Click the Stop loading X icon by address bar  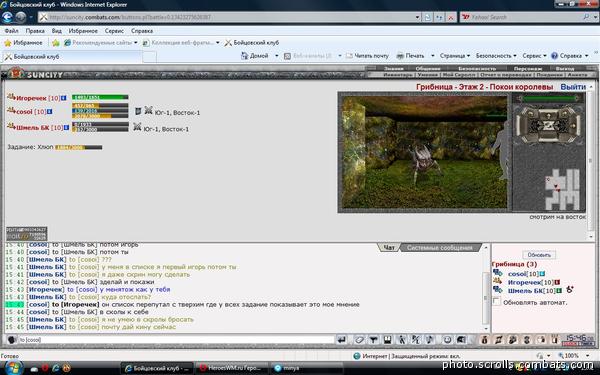[451, 17]
